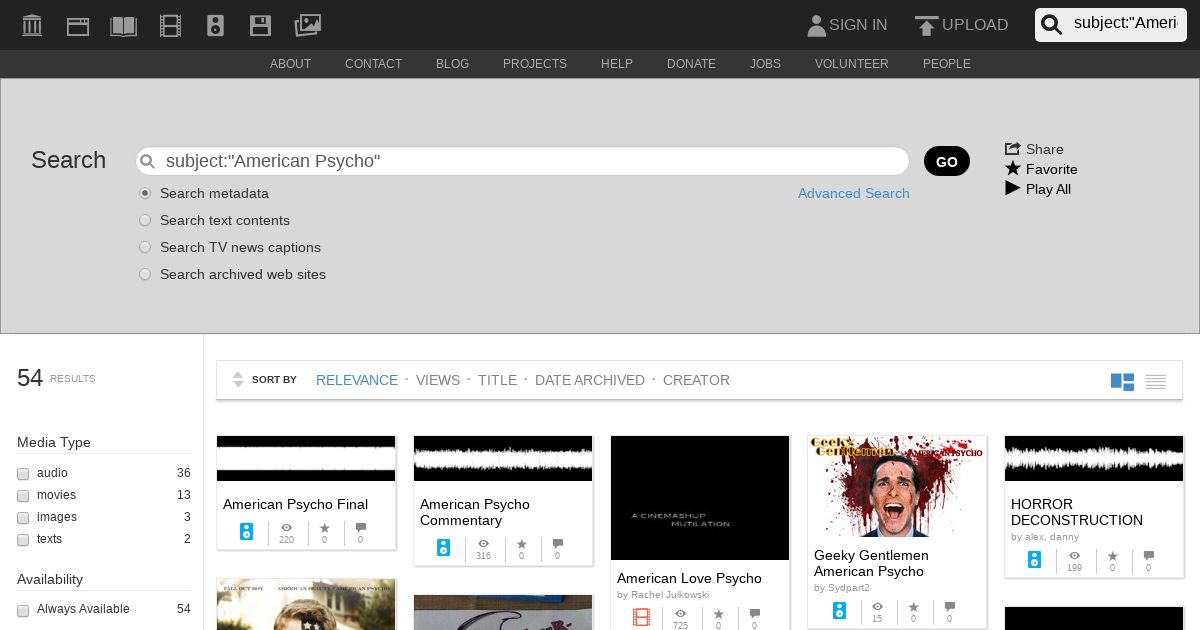Open the Texts book icon
This screenshot has height=630, width=1200.
click(124, 25)
